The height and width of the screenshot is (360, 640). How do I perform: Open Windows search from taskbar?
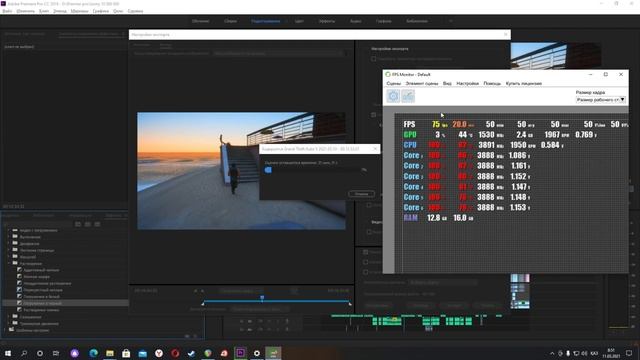[x=24, y=353]
